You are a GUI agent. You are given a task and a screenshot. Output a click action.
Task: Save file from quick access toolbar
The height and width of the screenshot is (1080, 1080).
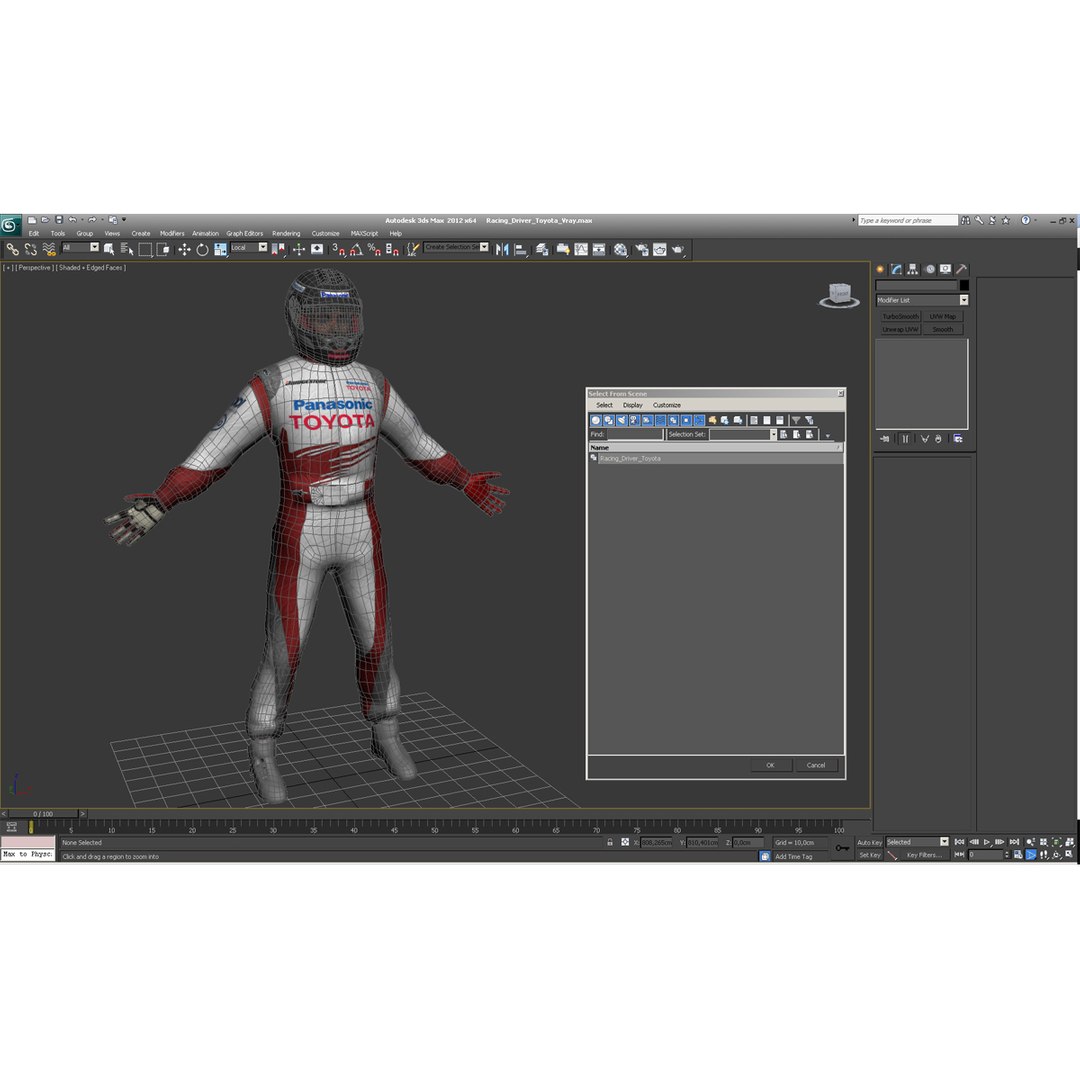tap(59, 220)
